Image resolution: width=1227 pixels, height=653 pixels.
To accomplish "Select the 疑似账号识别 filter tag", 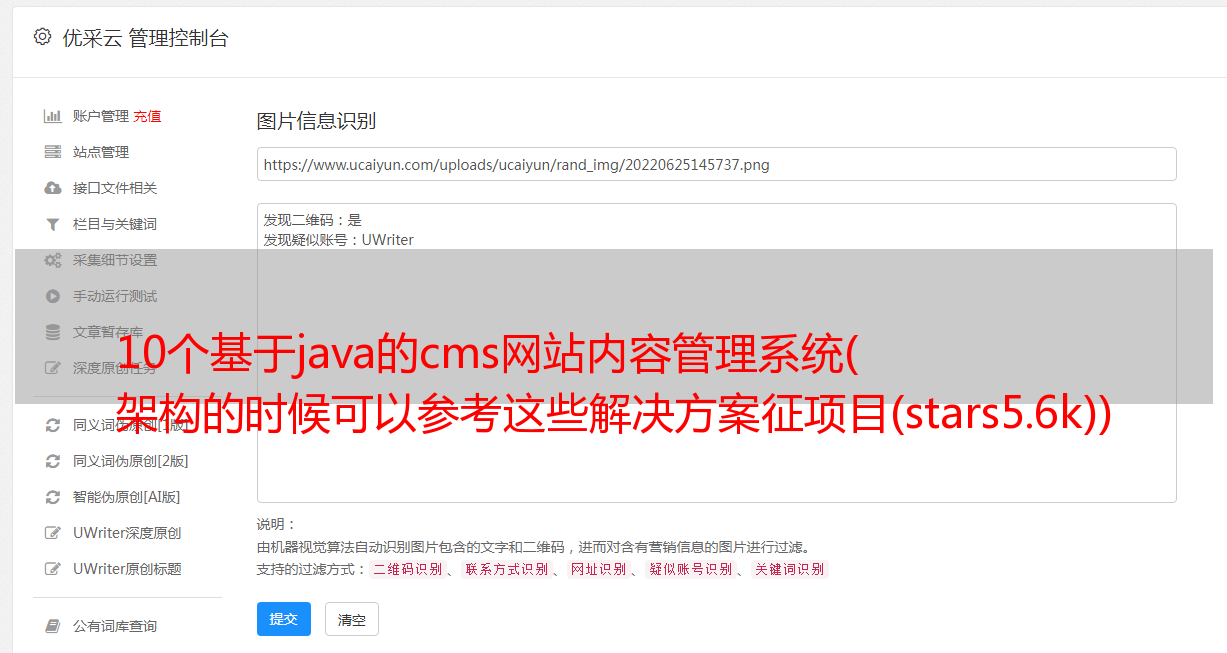I will (x=691, y=569).
